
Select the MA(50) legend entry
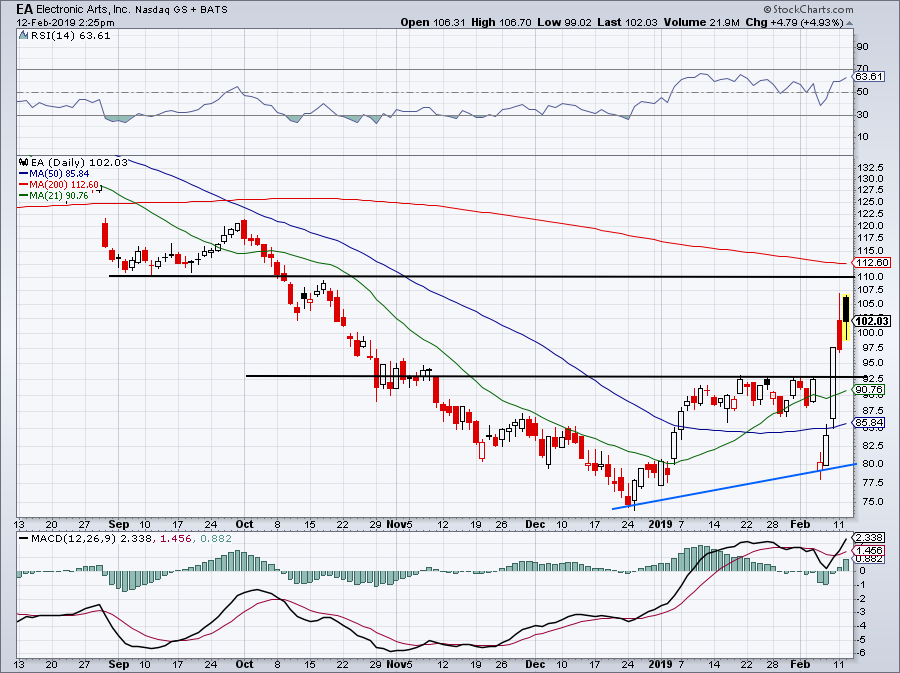pos(56,173)
